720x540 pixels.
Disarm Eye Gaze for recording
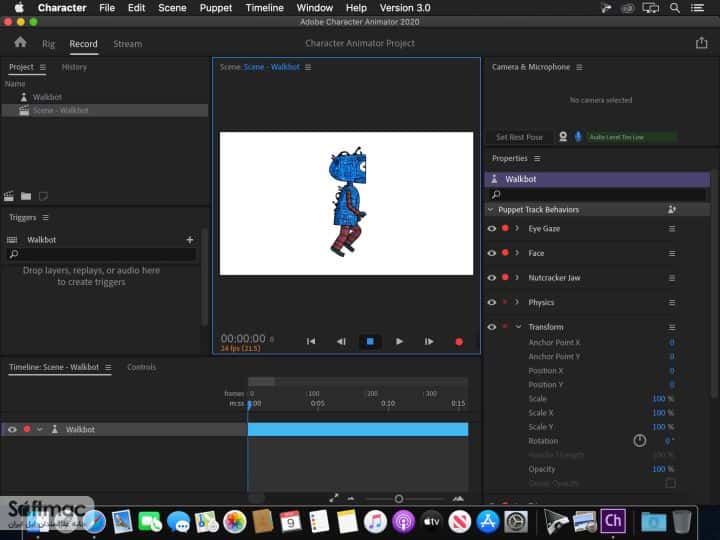505,228
